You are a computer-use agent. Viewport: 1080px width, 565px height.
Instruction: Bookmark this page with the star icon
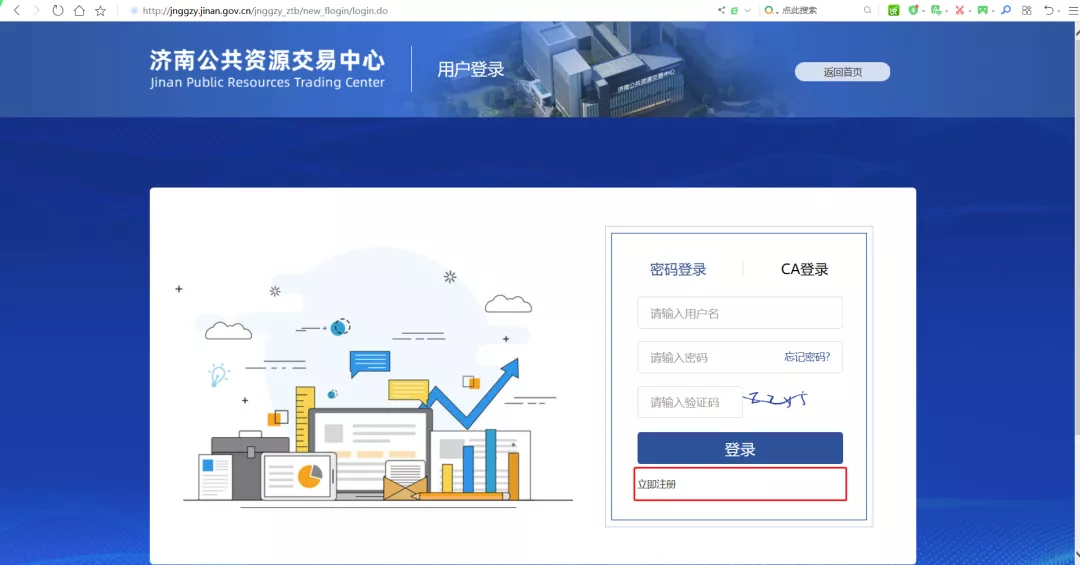pos(100,10)
